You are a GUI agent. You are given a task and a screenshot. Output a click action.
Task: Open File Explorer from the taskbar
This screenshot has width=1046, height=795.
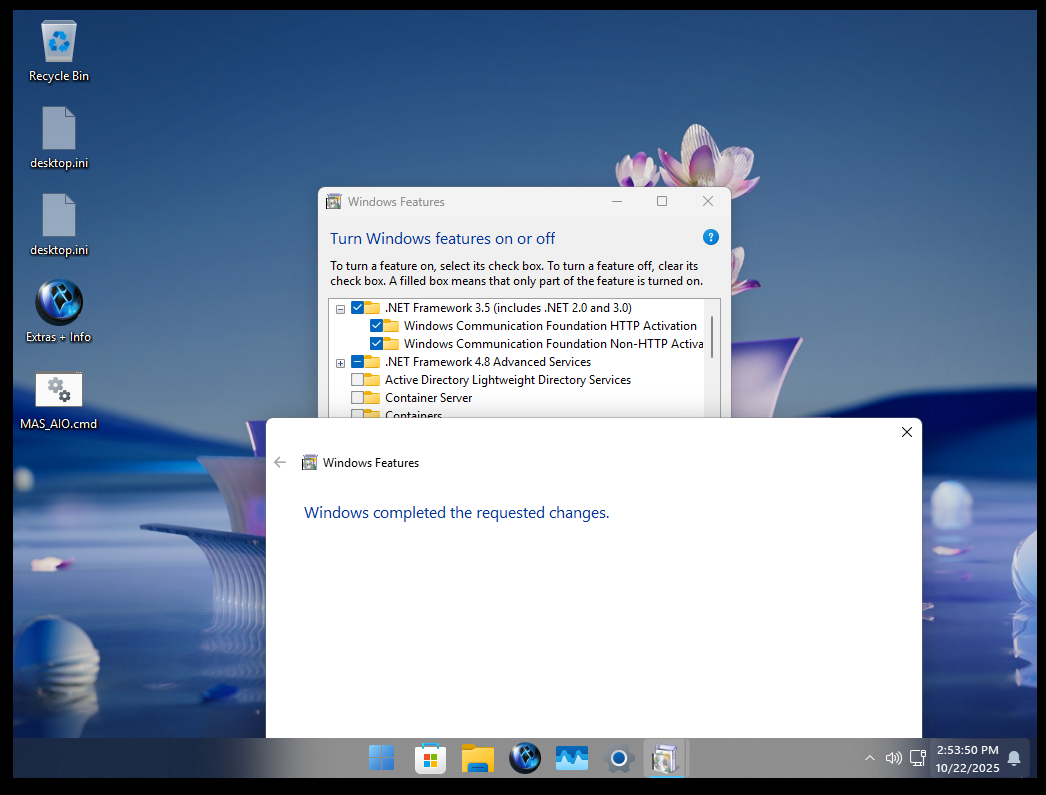click(478, 758)
